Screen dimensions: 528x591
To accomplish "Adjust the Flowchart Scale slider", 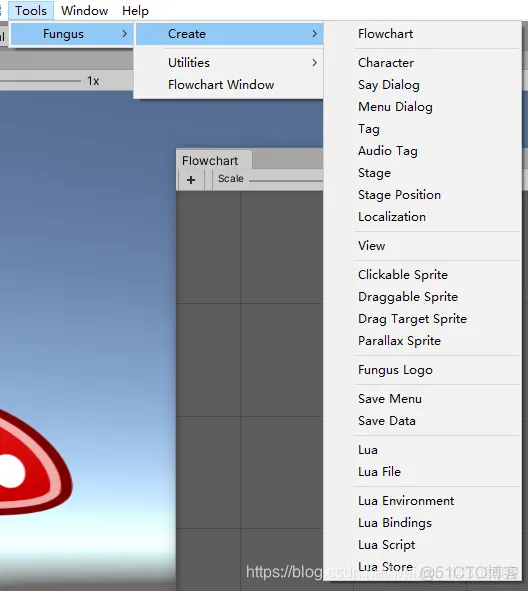I will tap(286, 180).
